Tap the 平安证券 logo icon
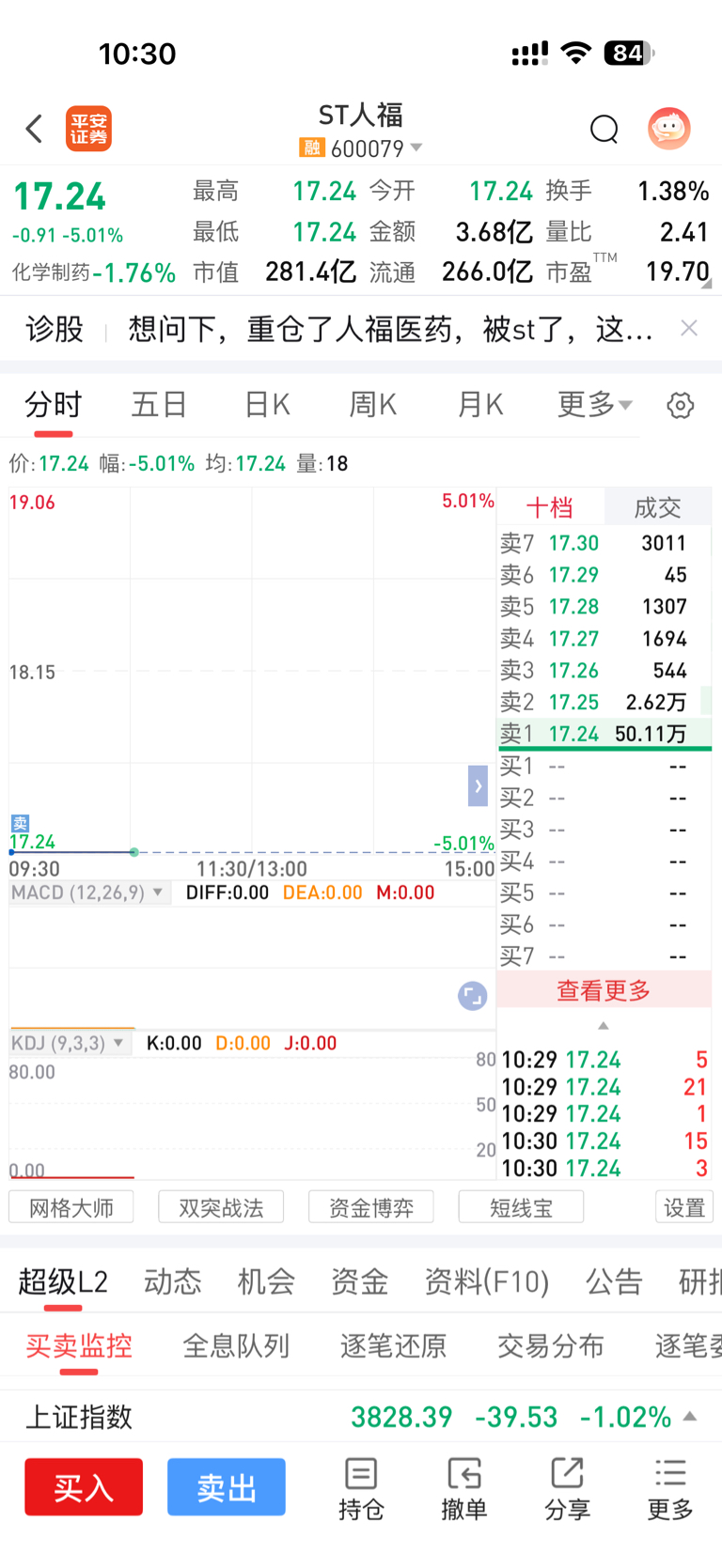 (x=88, y=129)
